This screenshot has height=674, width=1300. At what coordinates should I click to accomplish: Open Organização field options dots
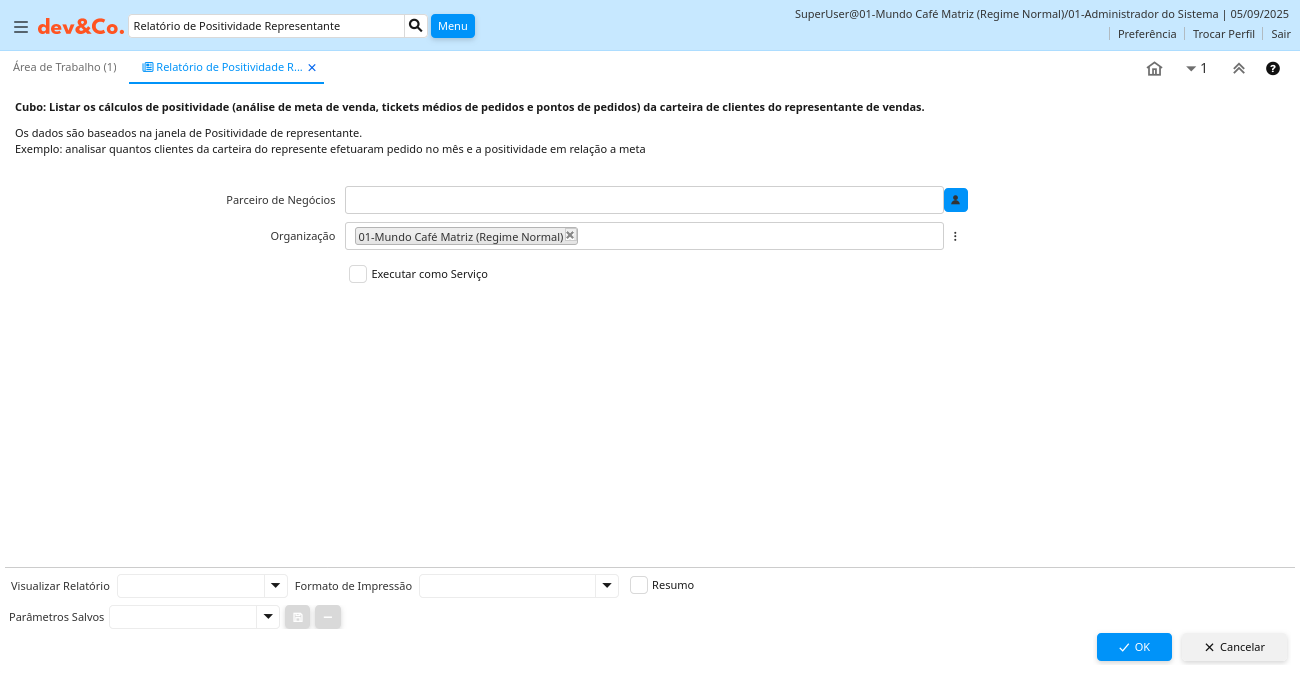955,237
